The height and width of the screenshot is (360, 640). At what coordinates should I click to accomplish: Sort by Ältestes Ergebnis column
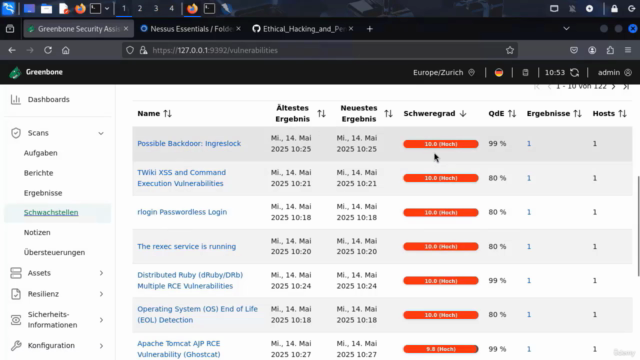(322, 113)
